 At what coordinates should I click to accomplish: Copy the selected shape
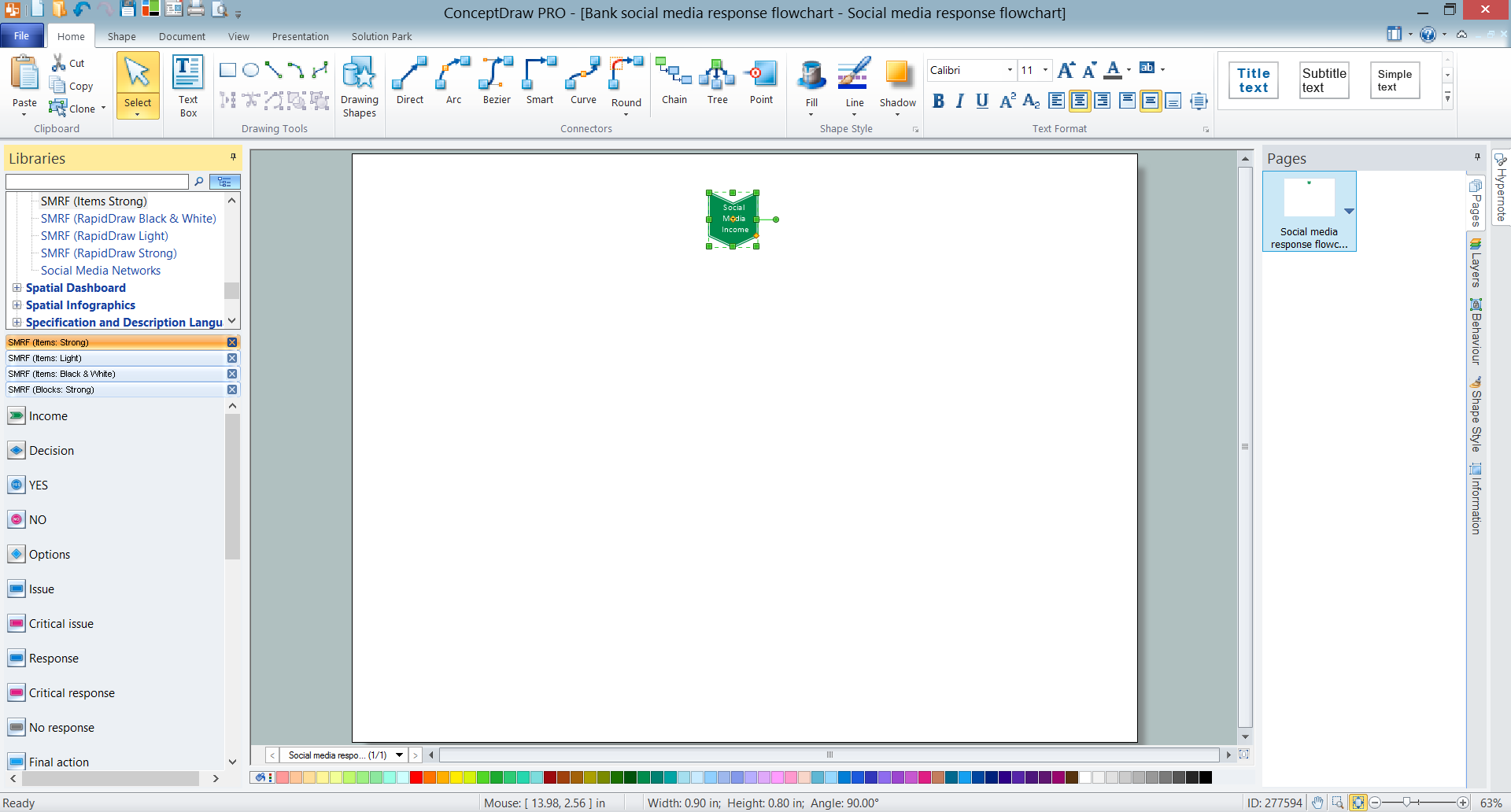pyautogui.click(x=72, y=86)
